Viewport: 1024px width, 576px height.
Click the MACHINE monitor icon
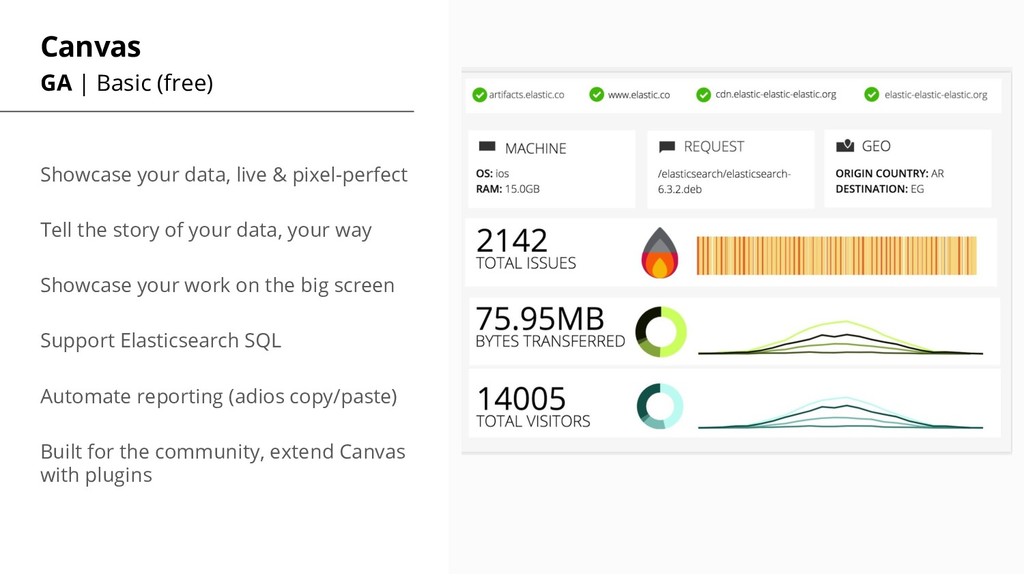pyautogui.click(x=487, y=146)
